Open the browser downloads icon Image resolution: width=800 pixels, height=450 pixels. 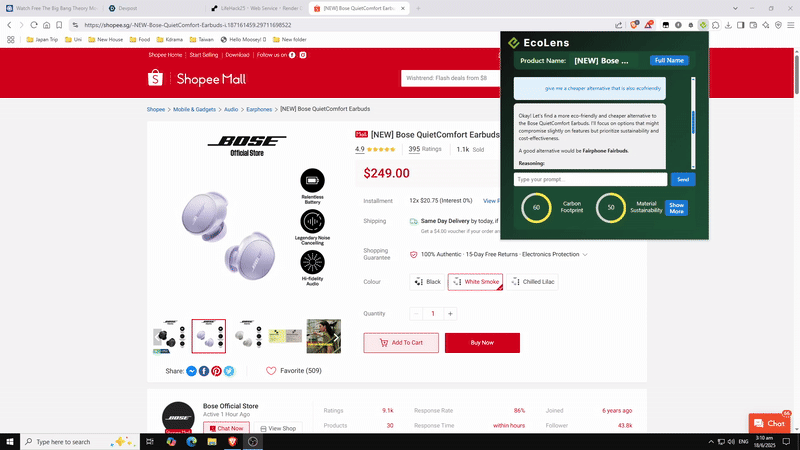pyautogui.click(x=728, y=25)
